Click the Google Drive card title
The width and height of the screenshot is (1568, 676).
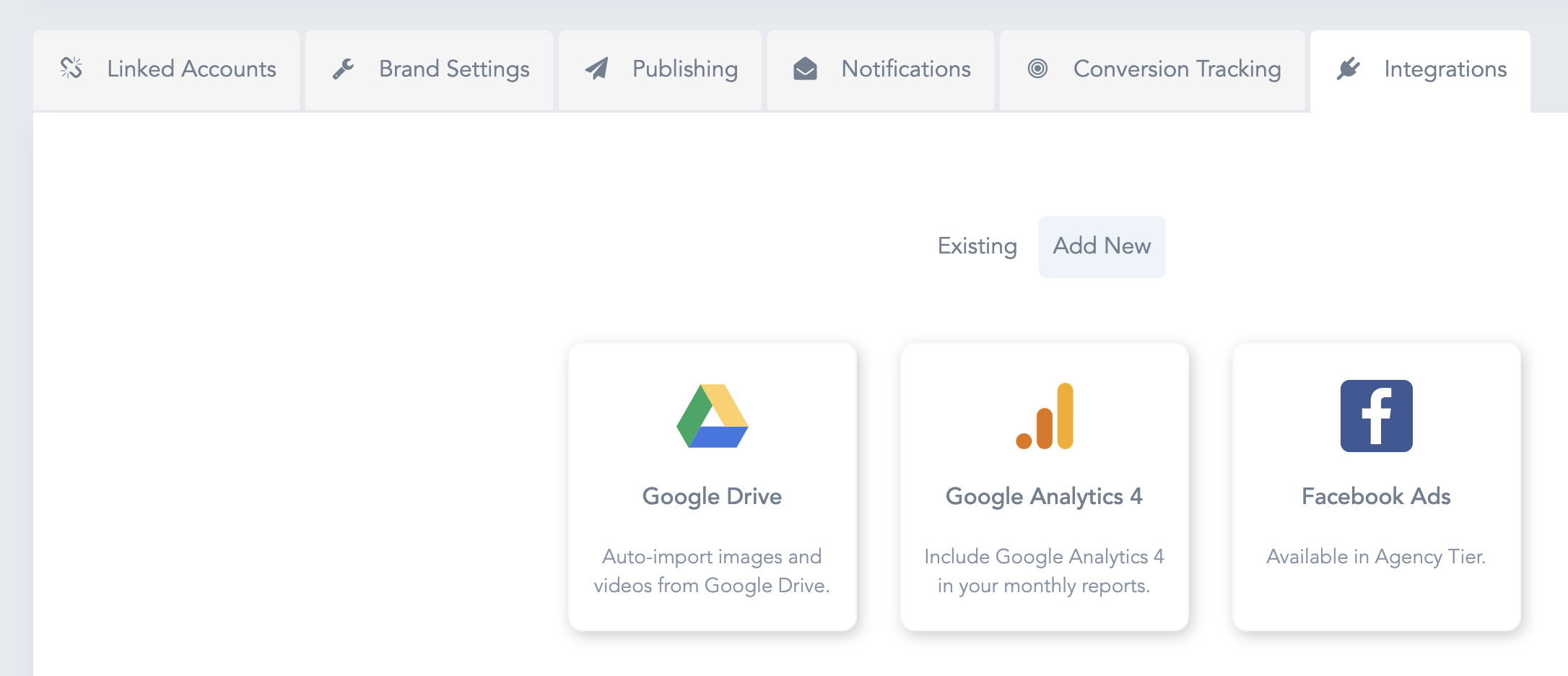[x=712, y=496]
